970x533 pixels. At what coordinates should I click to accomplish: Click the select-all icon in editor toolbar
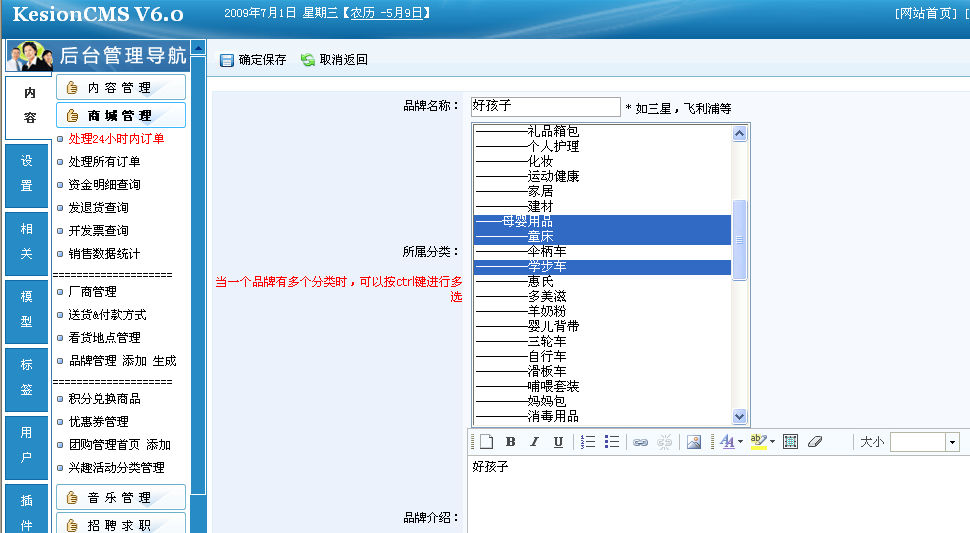(x=790, y=441)
